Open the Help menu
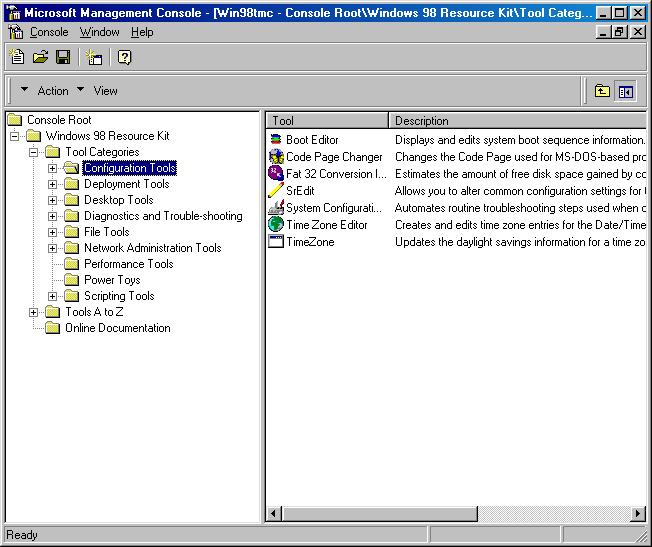 click(x=142, y=32)
